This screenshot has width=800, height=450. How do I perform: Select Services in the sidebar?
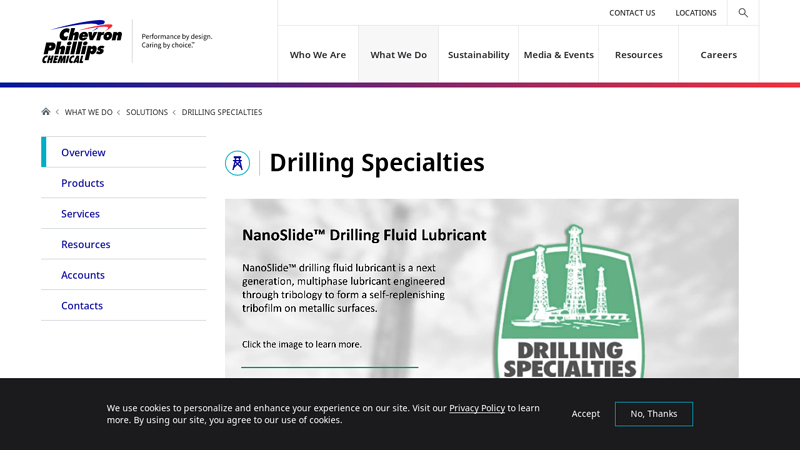pyautogui.click(x=123, y=213)
